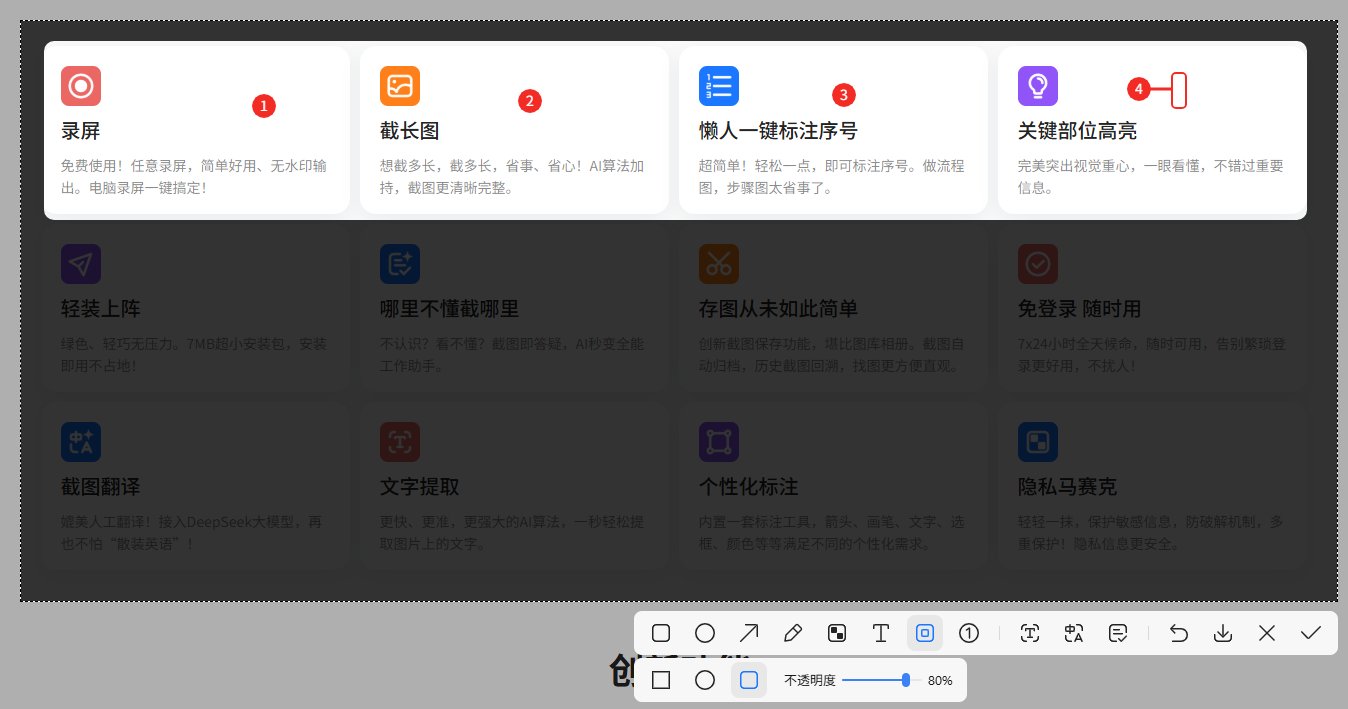Open the AI explain note tool

click(x=1118, y=633)
